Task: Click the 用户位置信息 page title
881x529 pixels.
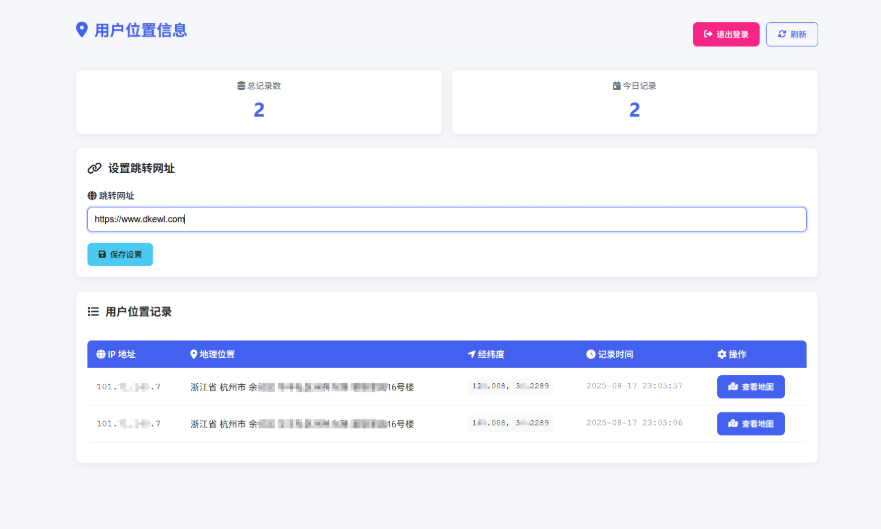Action: tap(140, 30)
